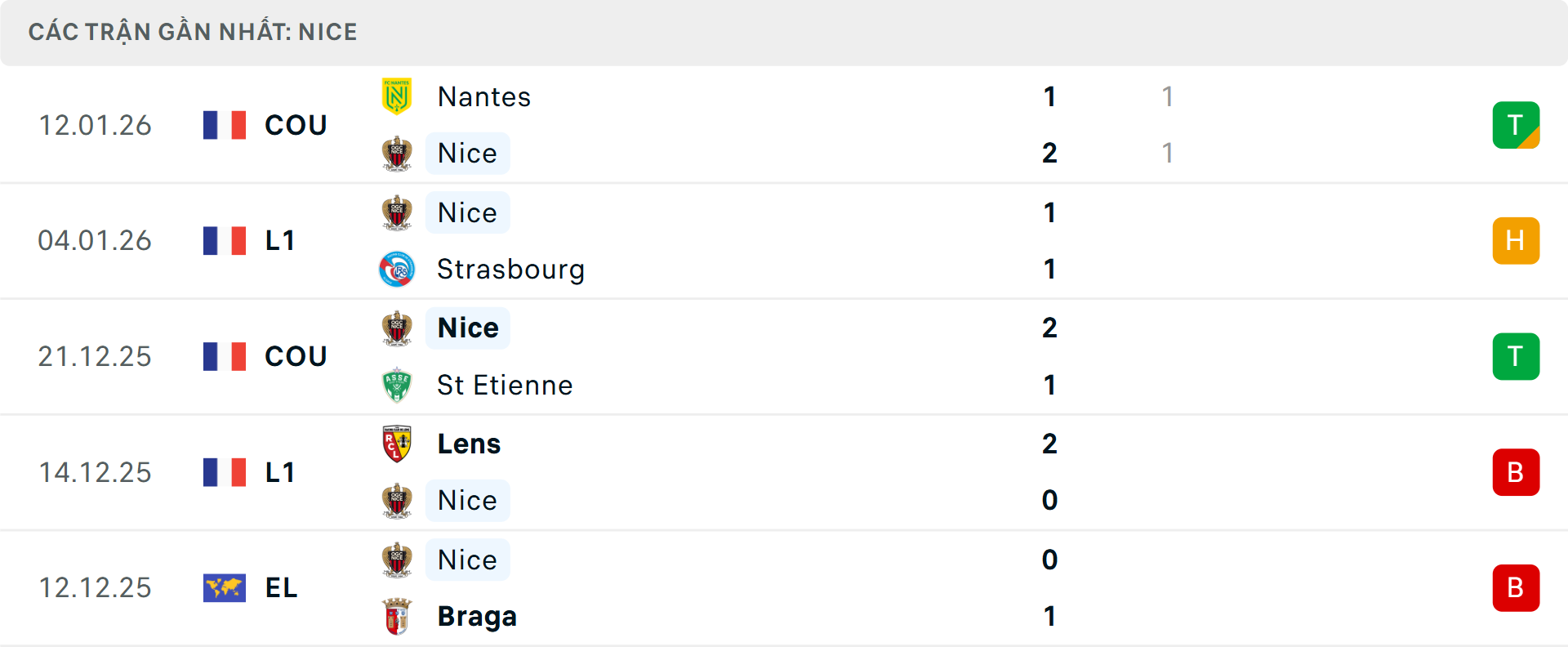
Task: Click the Nantes club crest icon
Action: click(x=397, y=96)
